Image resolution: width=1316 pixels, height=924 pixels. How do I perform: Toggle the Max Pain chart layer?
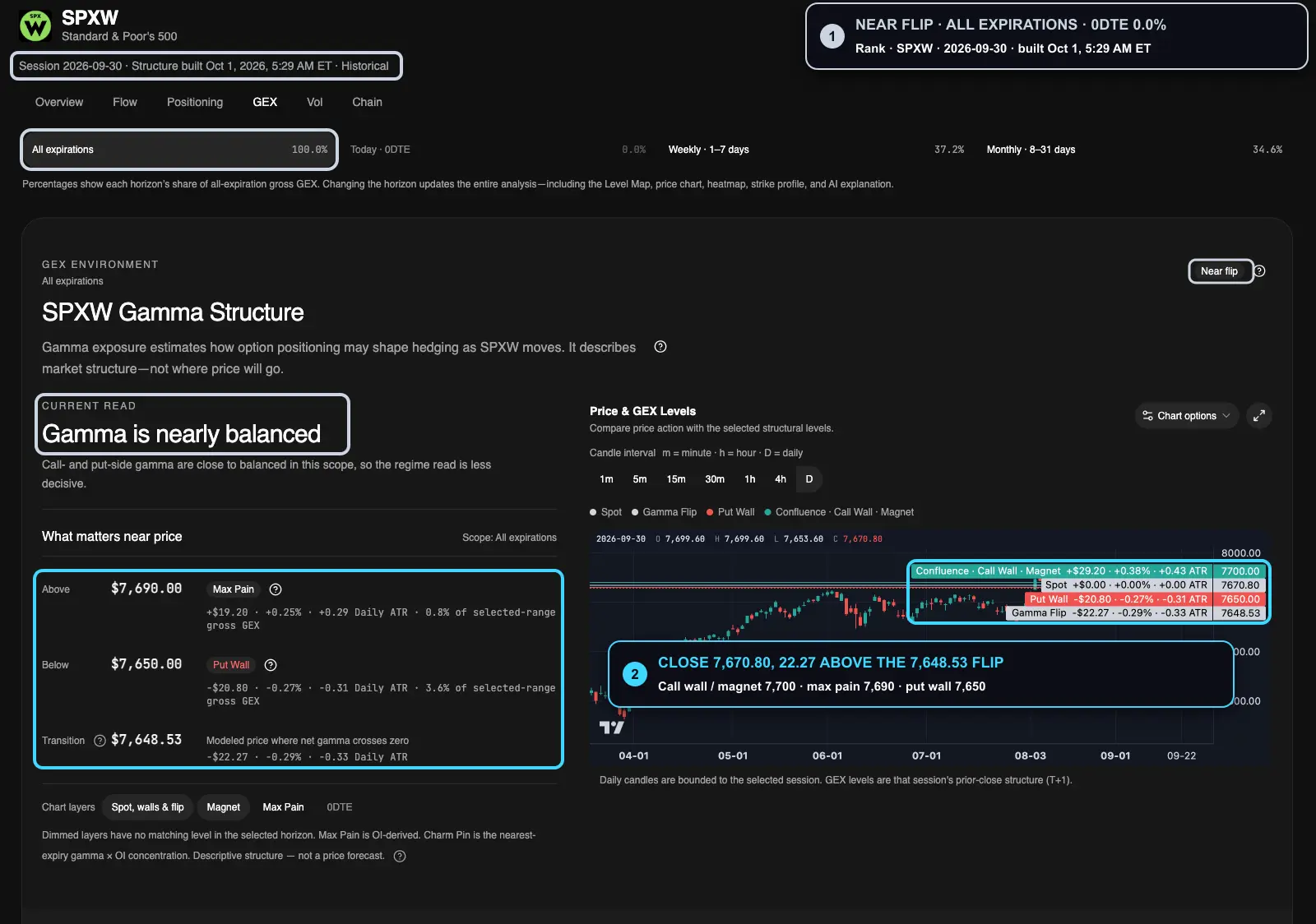tap(283, 807)
